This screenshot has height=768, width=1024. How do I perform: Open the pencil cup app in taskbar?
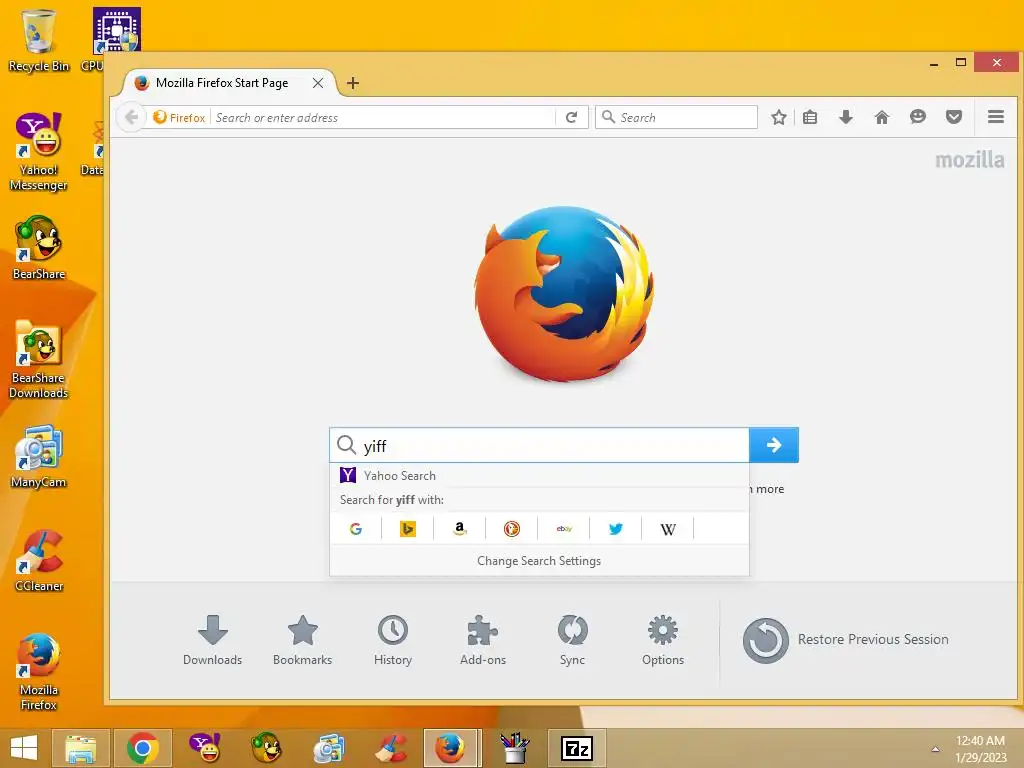click(515, 748)
